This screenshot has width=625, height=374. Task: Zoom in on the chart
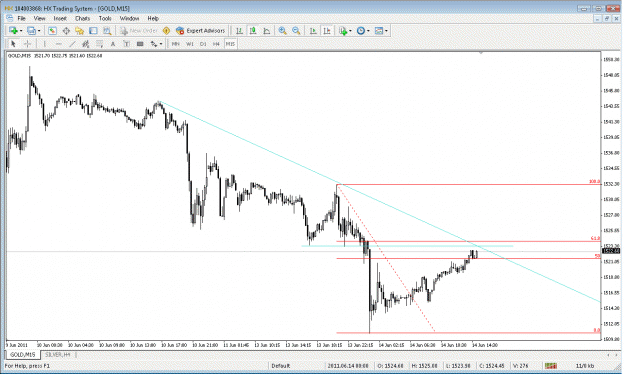coord(283,31)
